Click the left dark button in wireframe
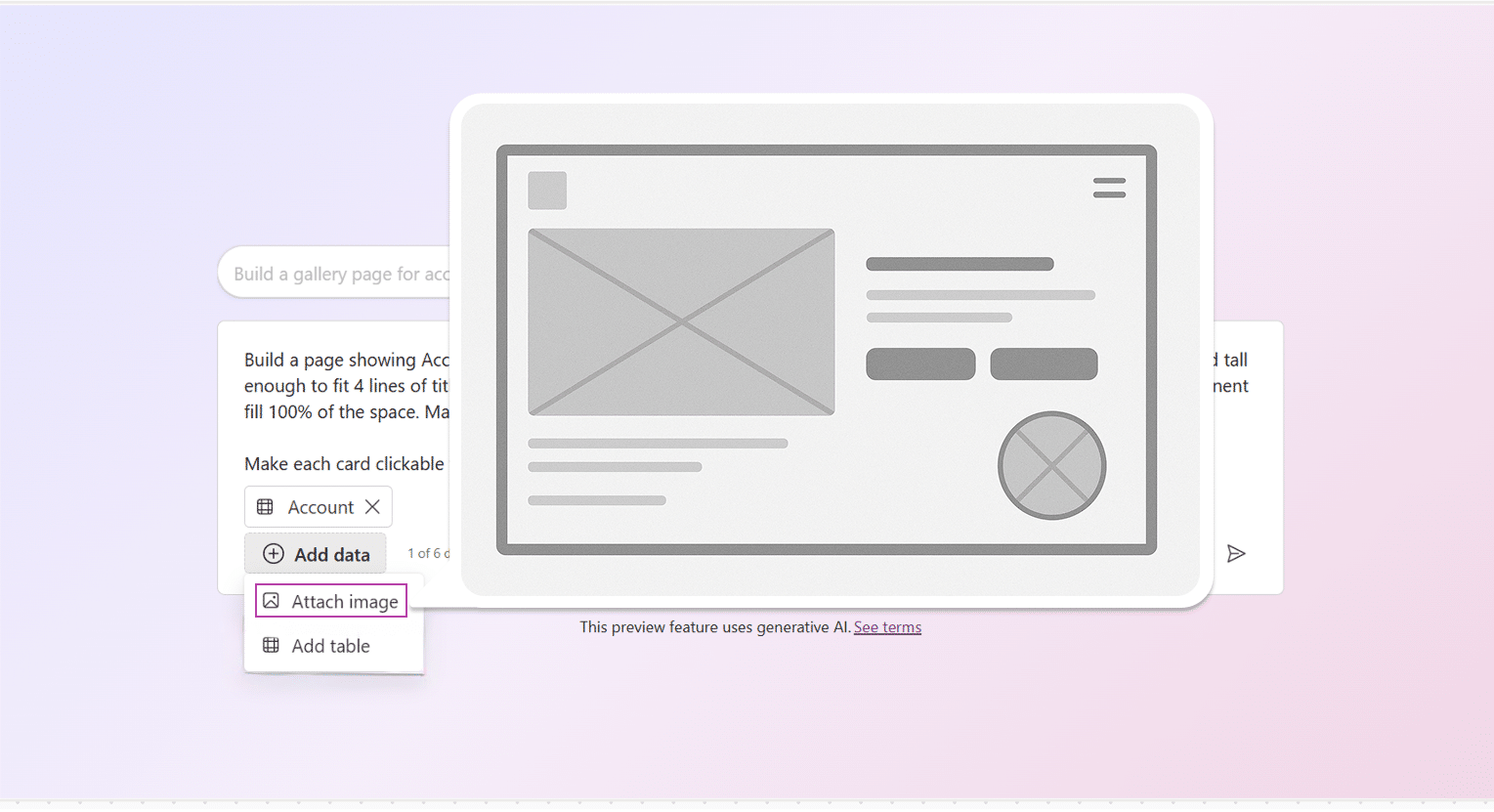Image resolution: width=1494 pixels, height=812 pixels. [920, 363]
